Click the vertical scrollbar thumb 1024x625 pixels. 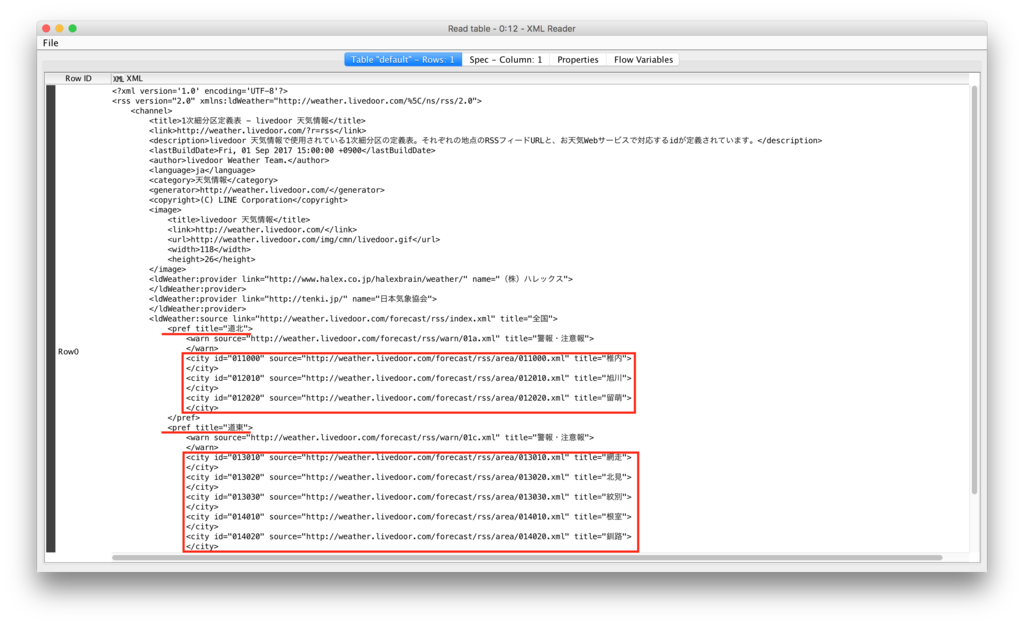click(974, 290)
